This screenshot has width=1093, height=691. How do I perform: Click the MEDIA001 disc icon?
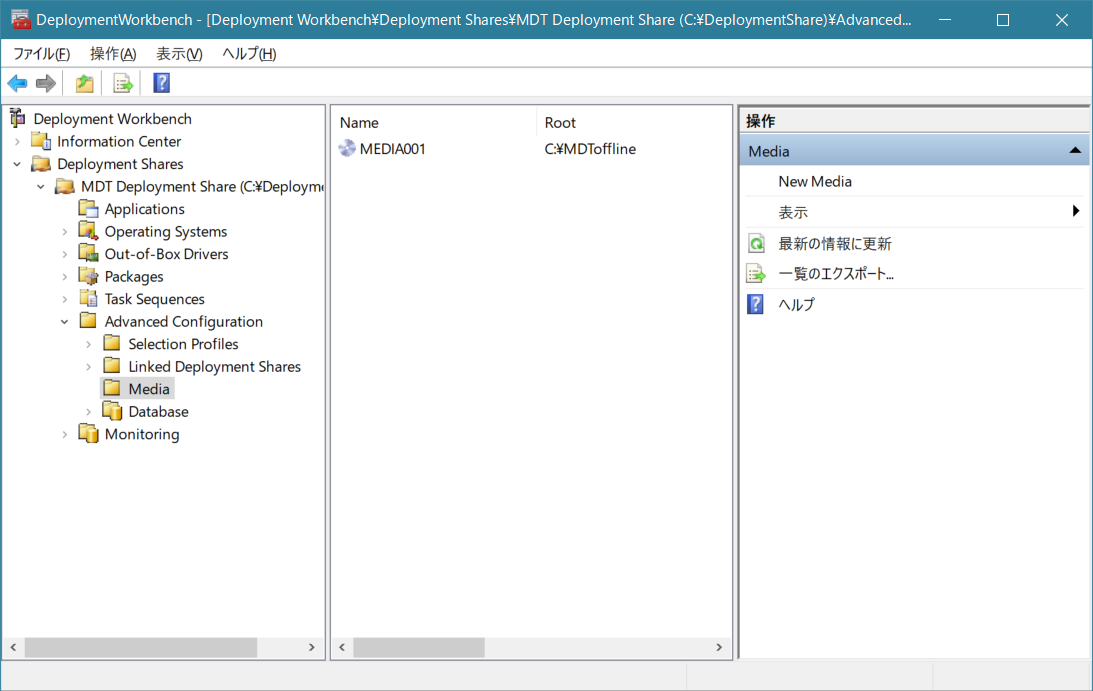(347, 149)
